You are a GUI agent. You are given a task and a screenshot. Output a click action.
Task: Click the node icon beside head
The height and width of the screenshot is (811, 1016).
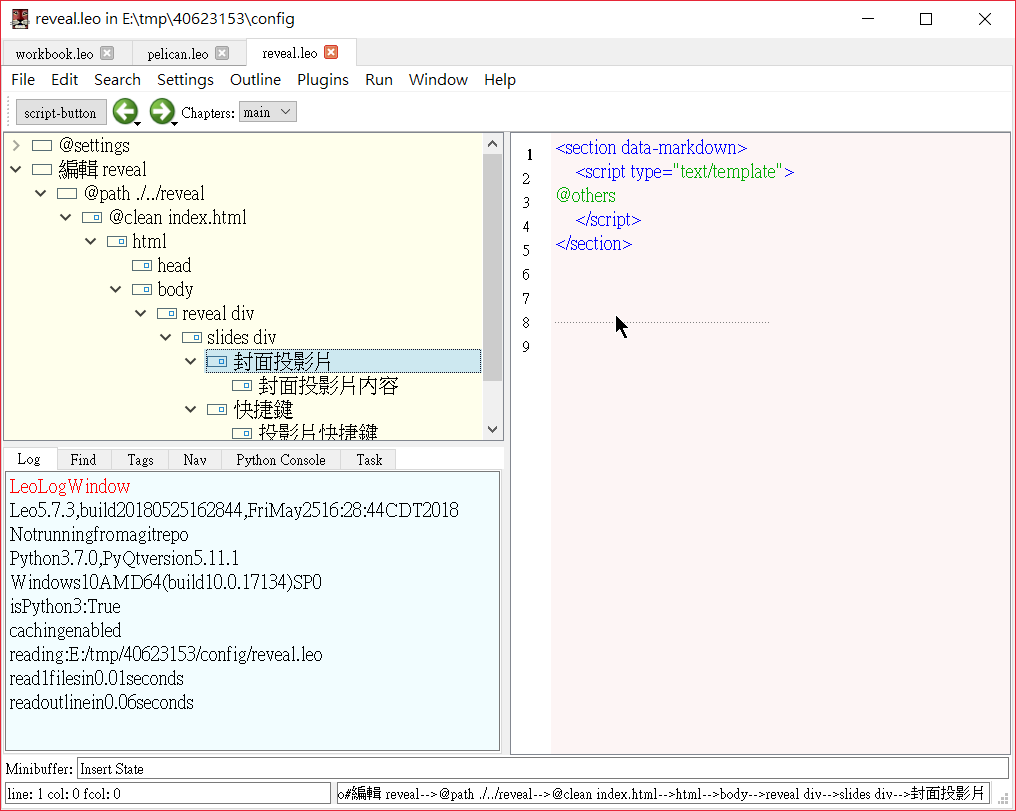[x=142, y=266]
